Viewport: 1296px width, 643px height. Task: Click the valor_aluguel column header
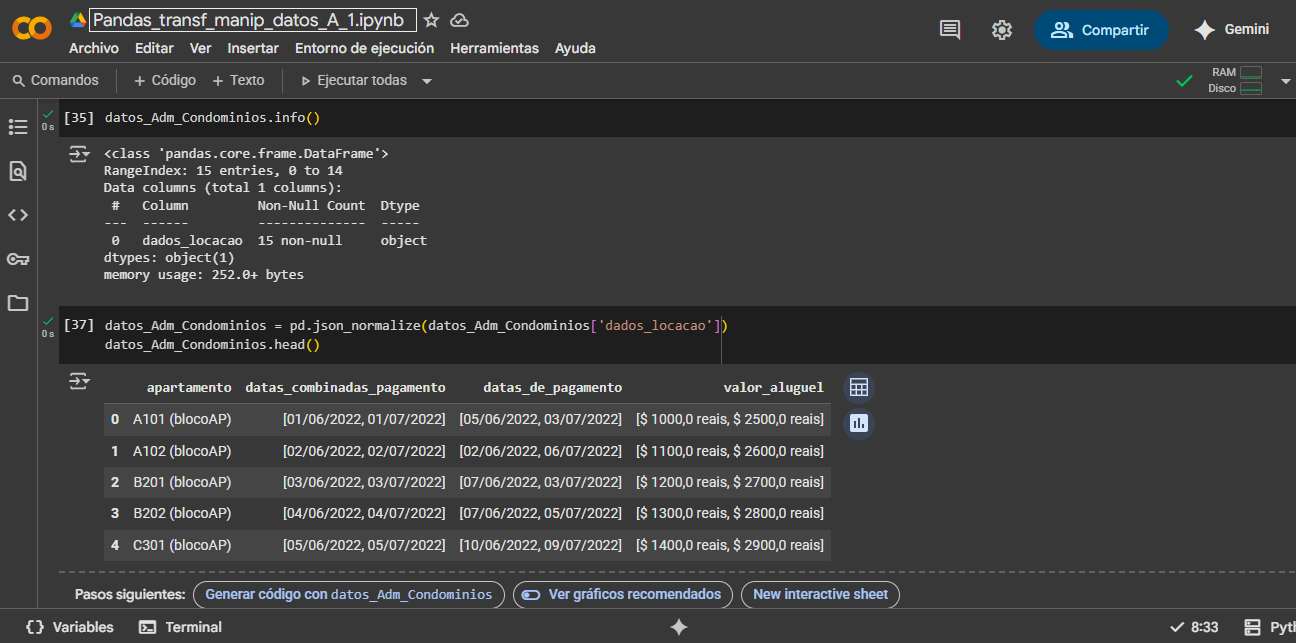[x=773, y=387]
